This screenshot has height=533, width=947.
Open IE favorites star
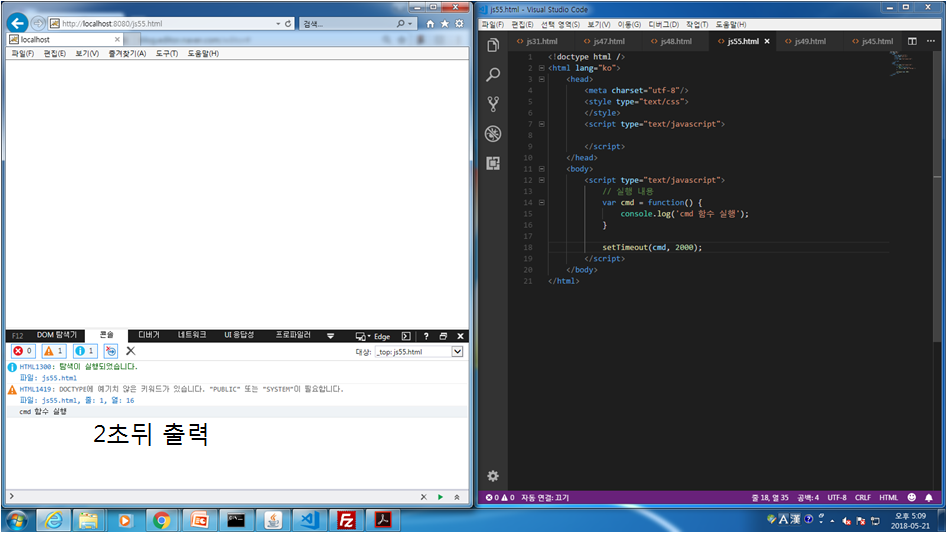coord(445,24)
